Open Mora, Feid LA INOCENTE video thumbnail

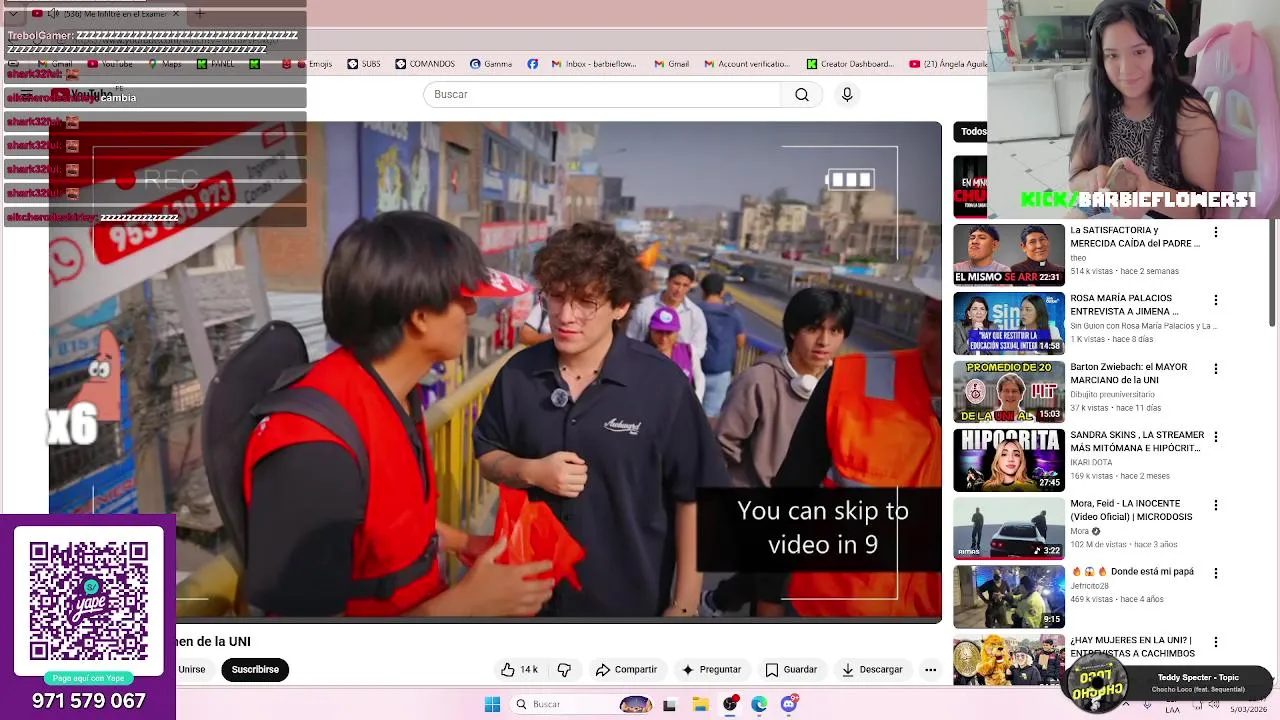tap(1009, 528)
